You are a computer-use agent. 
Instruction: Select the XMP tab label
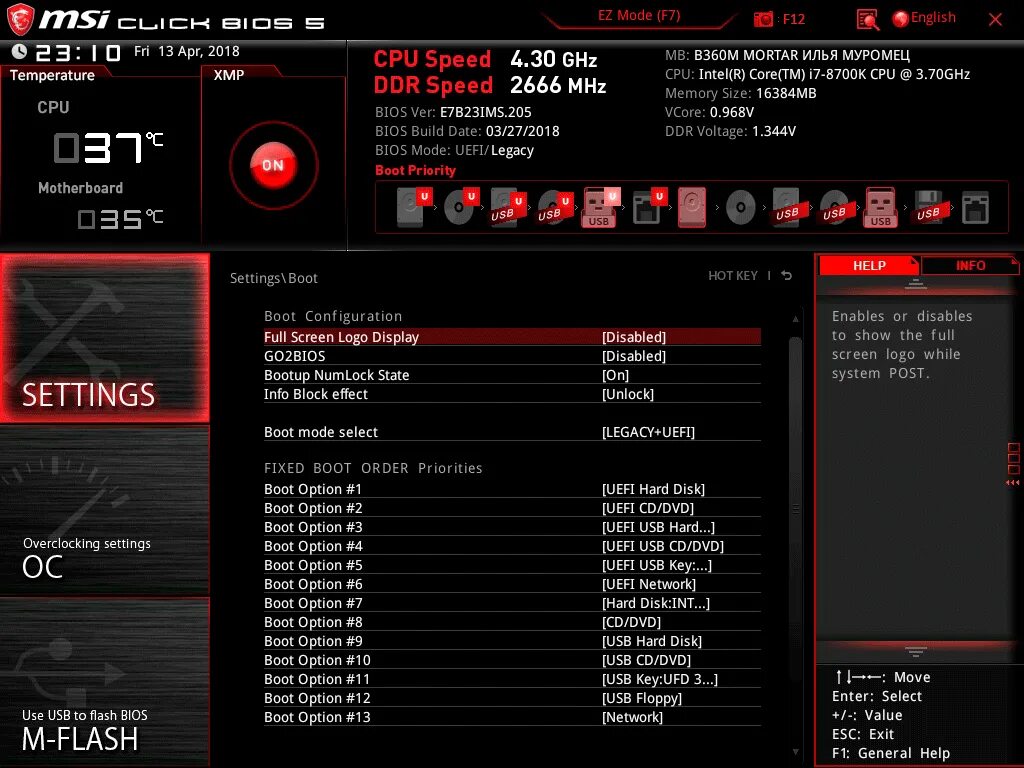(x=229, y=75)
